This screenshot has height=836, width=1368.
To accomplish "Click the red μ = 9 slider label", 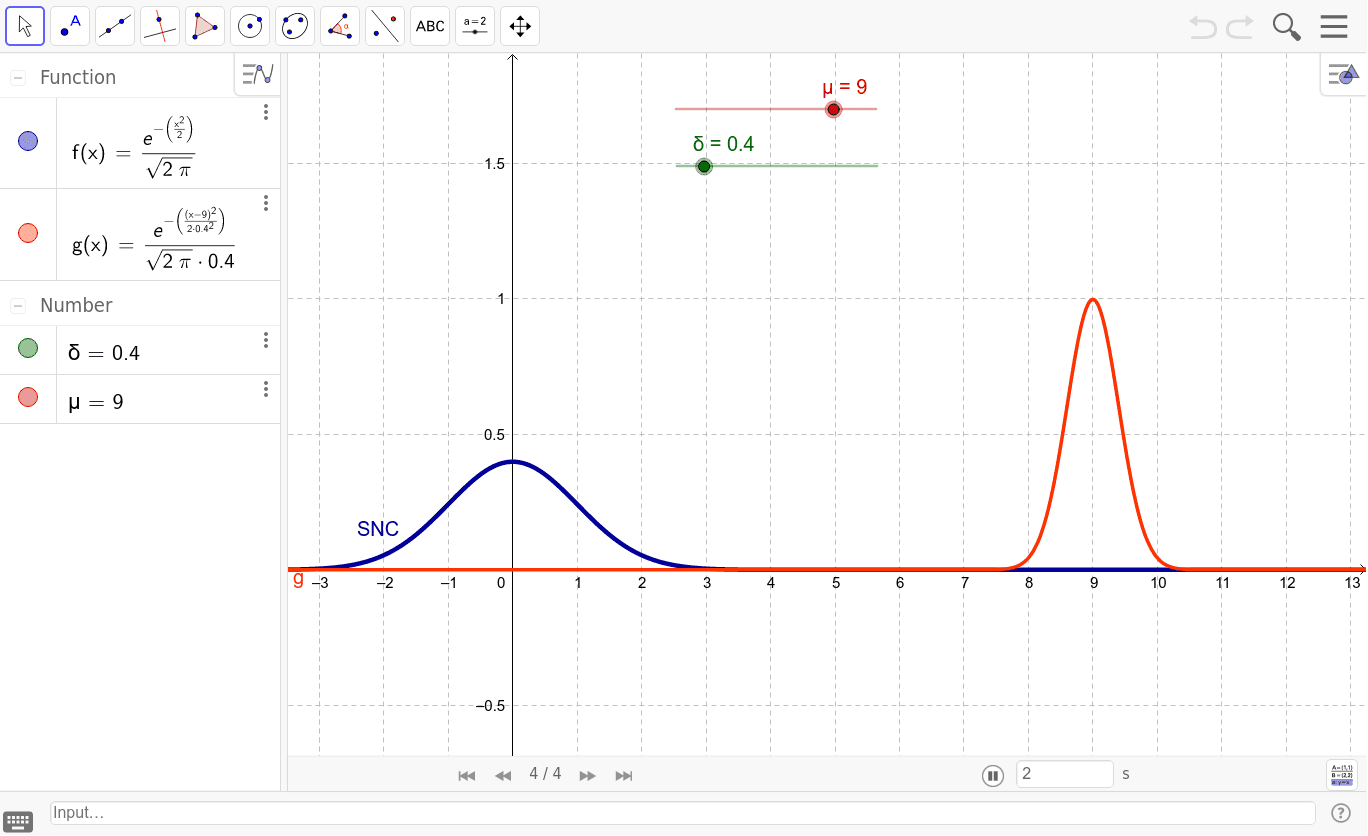I will [x=844, y=87].
